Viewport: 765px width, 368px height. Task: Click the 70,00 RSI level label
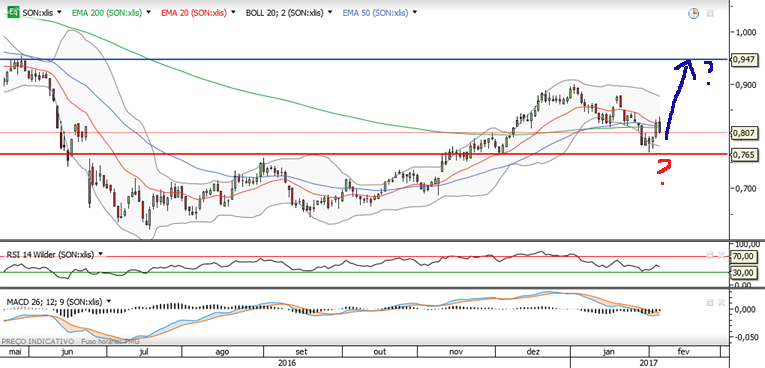coord(743,256)
